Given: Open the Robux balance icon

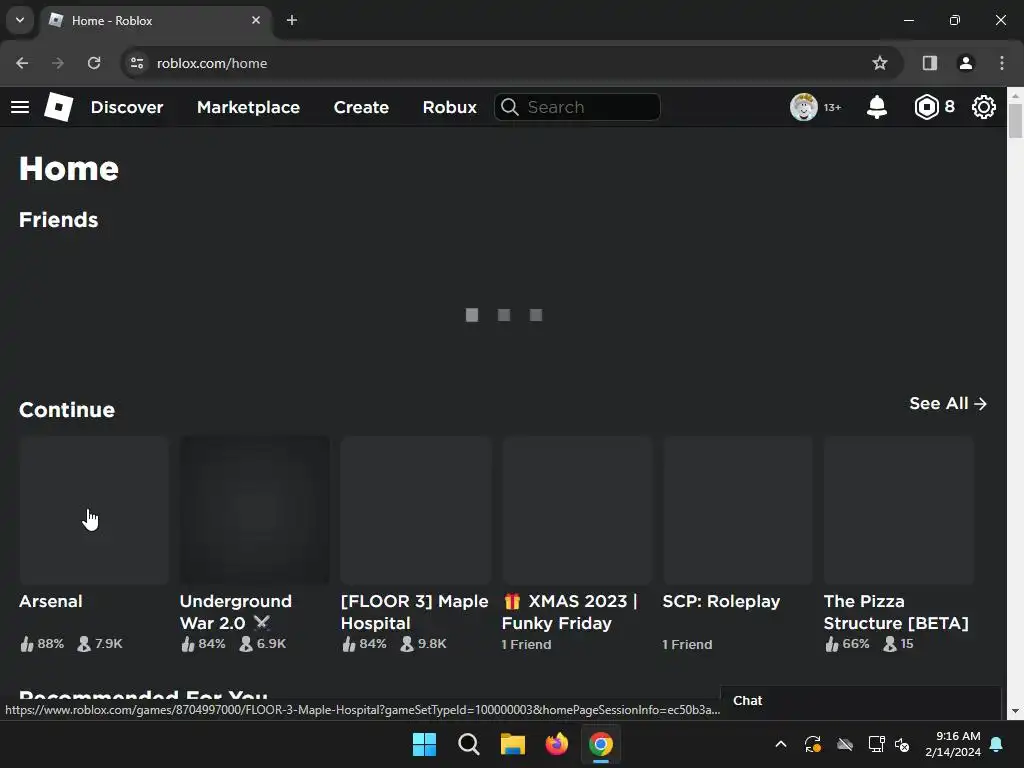Looking at the screenshot, I should [926, 107].
